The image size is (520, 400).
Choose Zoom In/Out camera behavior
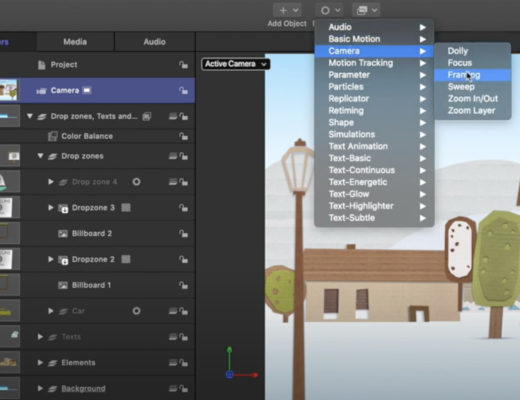tap(473, 99)
